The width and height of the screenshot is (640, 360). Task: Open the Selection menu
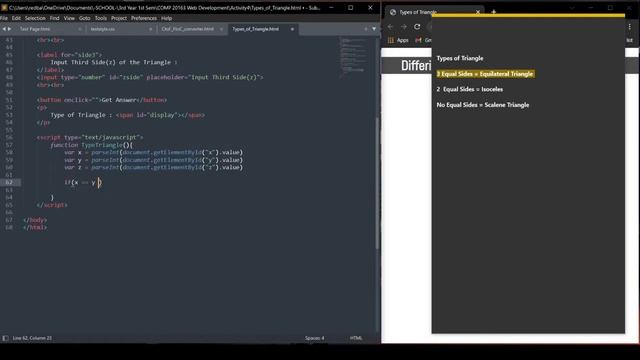[x=35, y=18]
